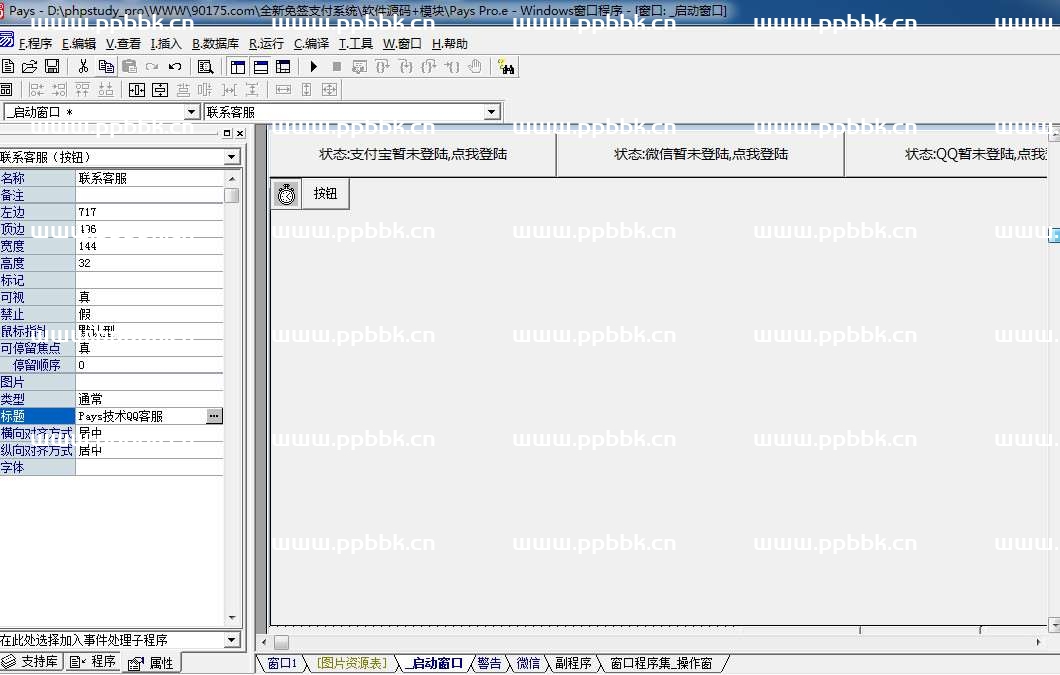Viewport: 1060px width, 675px height.
Task: Toggle the 可视 (visible) property value
Action: tap(150, 297)
